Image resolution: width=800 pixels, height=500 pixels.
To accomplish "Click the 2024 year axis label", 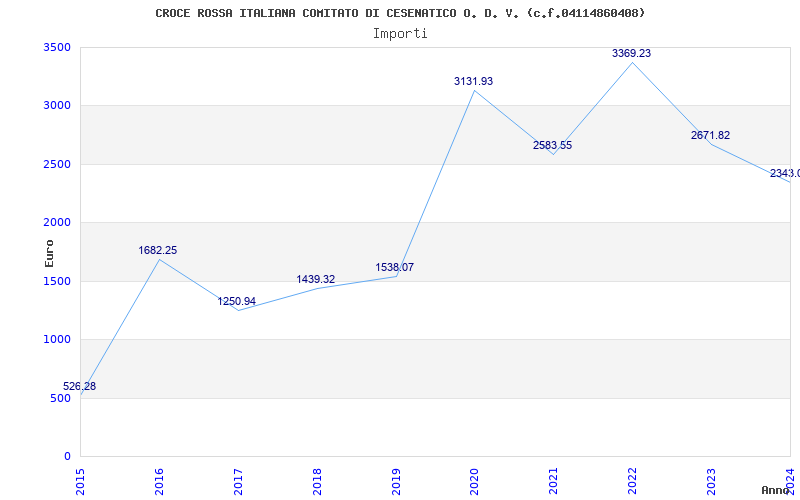I will coord(790,482).
